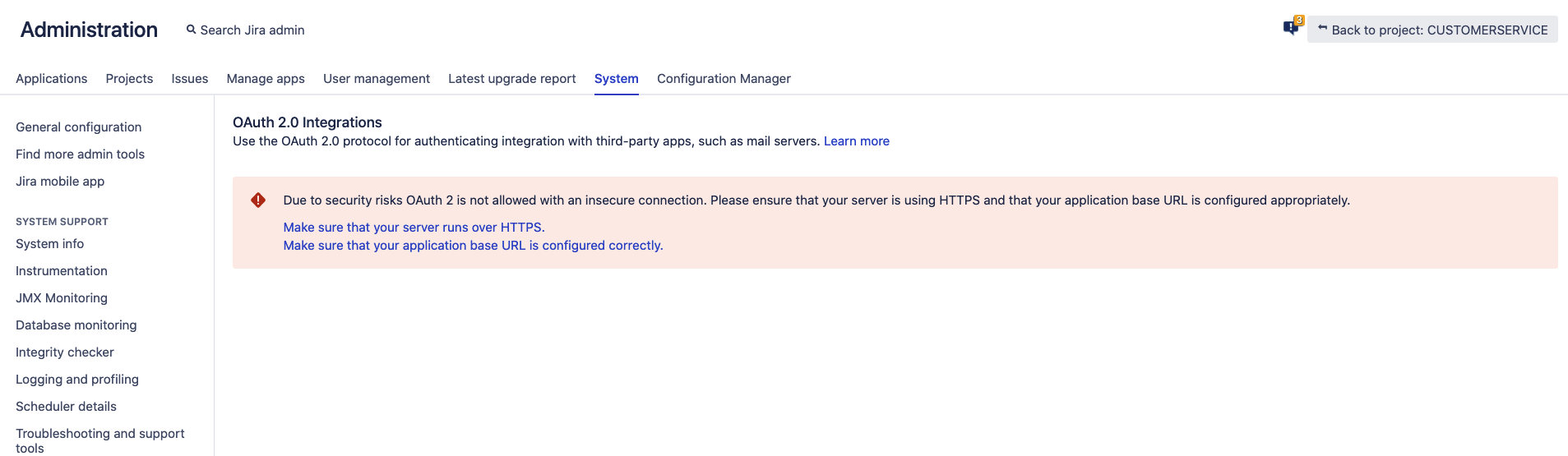Click the SYSTEM SUPPORT section label

click(62, 222)
